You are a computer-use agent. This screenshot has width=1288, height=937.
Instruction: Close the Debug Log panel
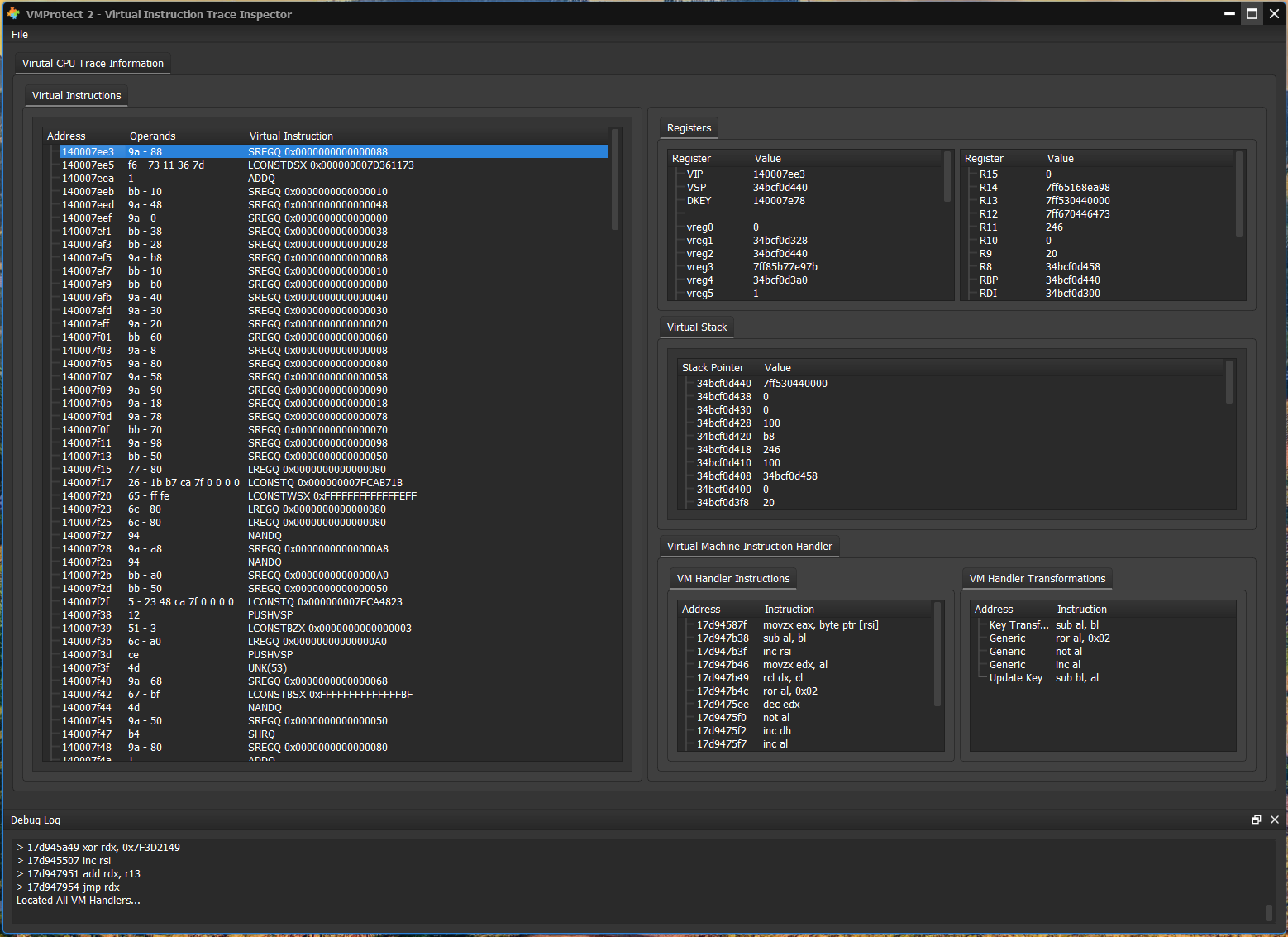1274,820
